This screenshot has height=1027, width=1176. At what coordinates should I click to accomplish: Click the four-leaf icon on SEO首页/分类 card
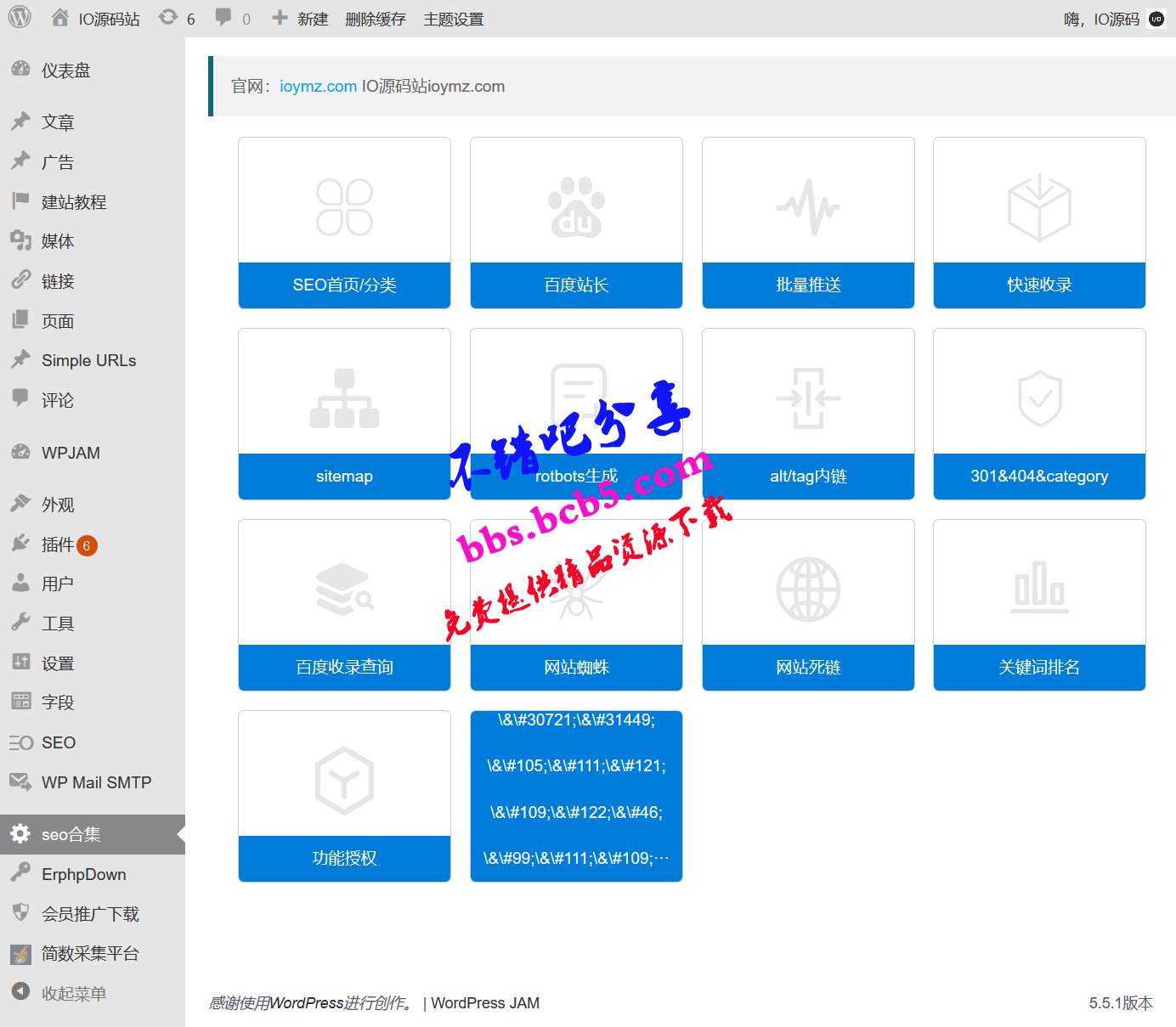(x=344, y=207)
